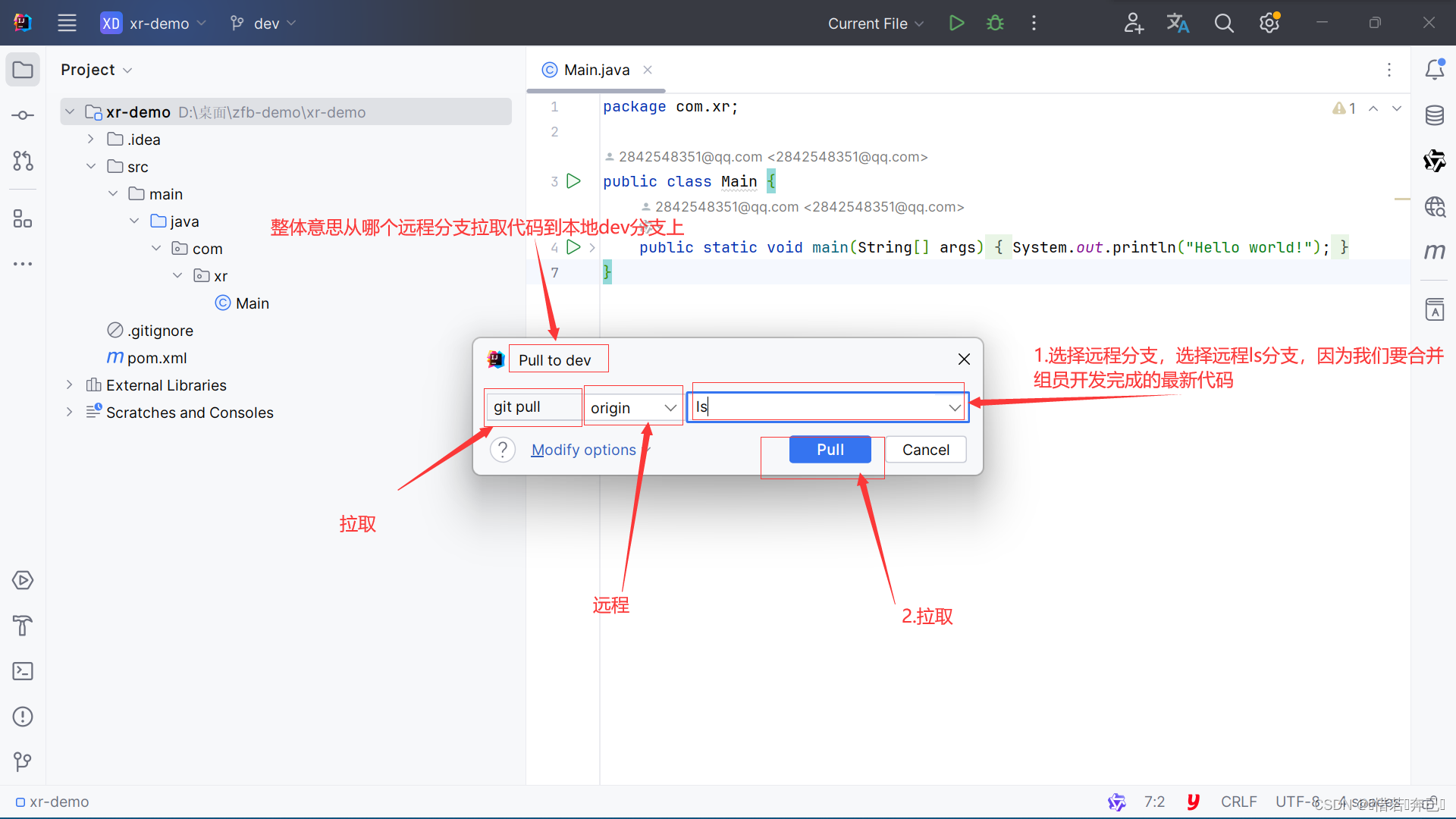The height and width of the screenshot is (819, 1456).
Task: Click the Translate plugin icon
Action: click(x=1177, y=23)
